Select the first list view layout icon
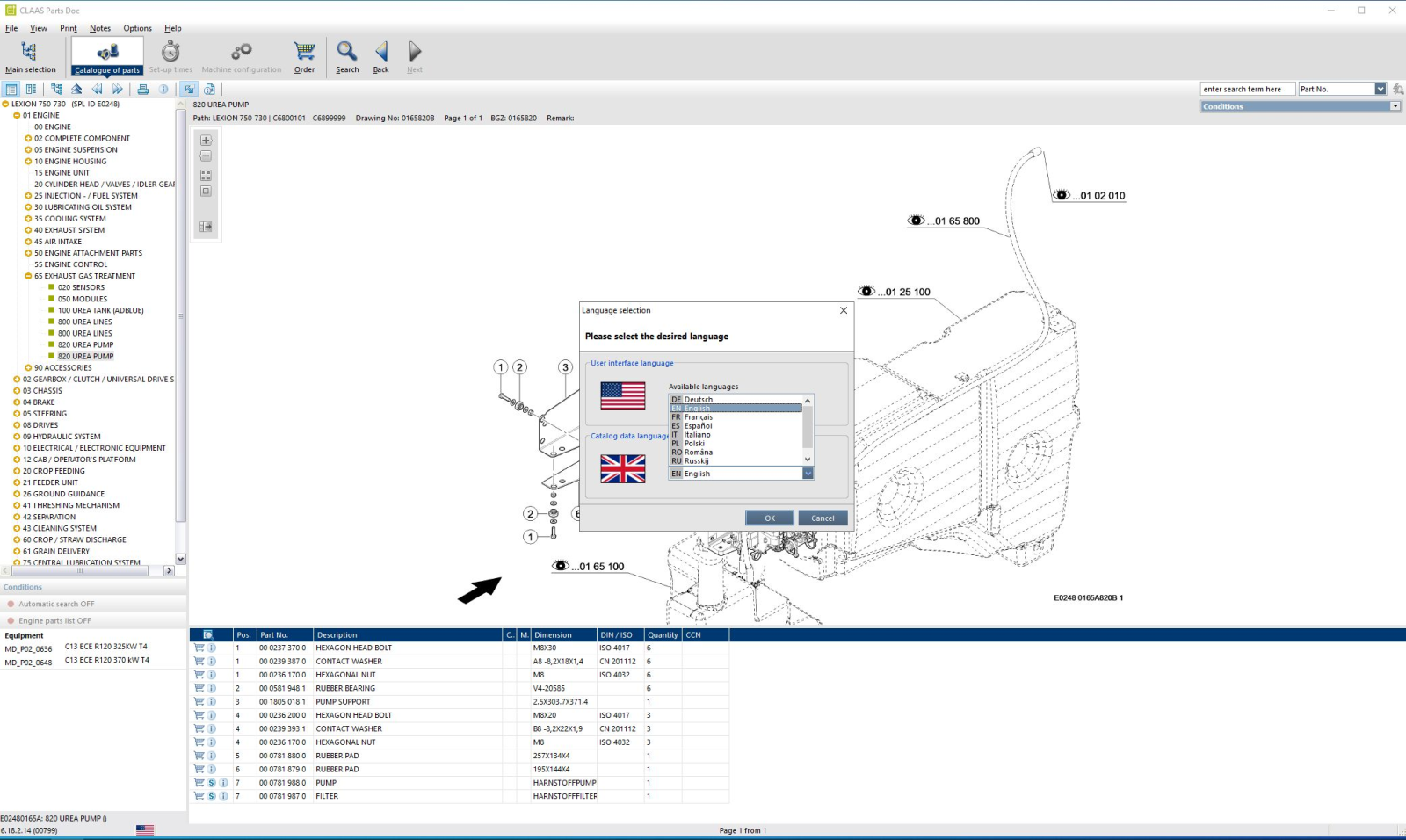Image resolution: width=1406 pixels, height=840 pixels. 11,89
